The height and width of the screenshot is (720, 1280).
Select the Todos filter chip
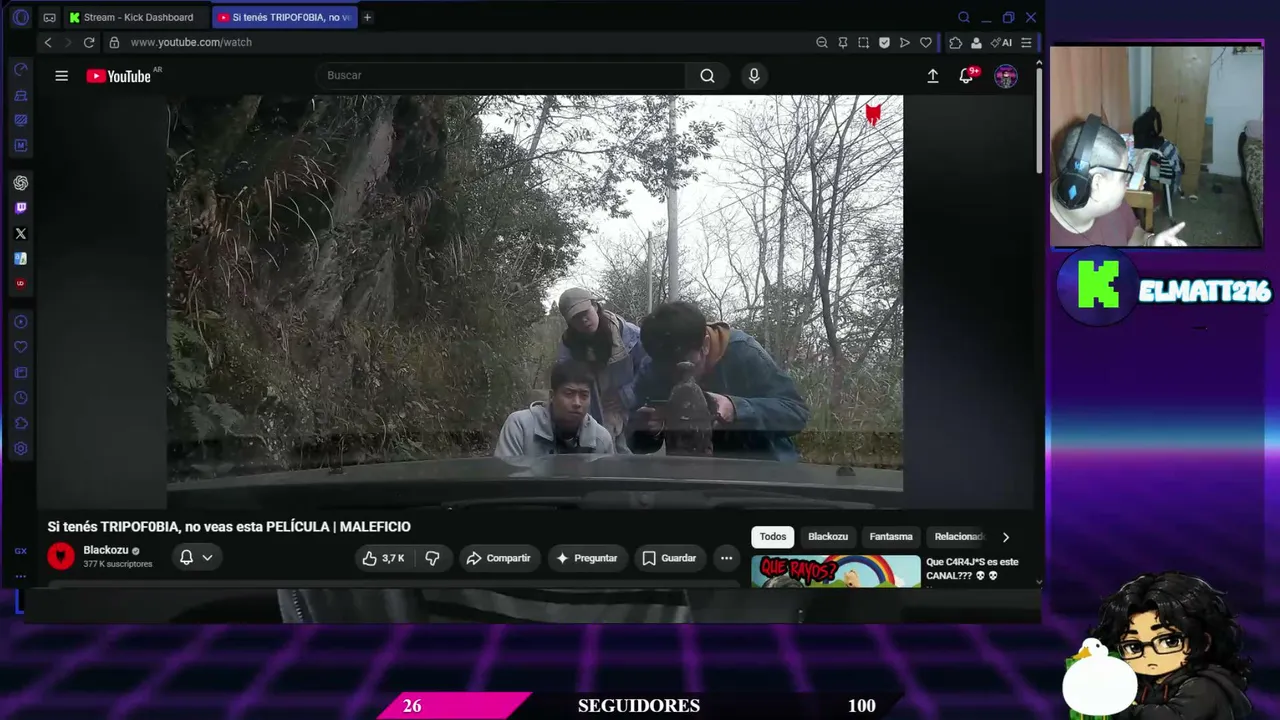point(773,537)
